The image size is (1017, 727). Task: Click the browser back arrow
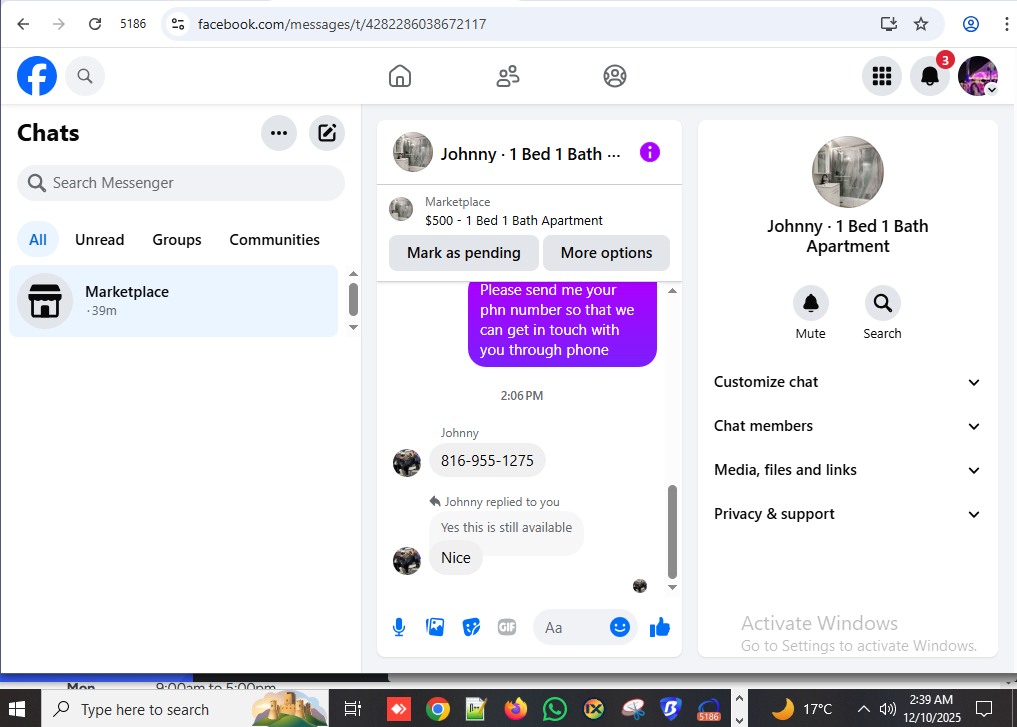[23, 24]
